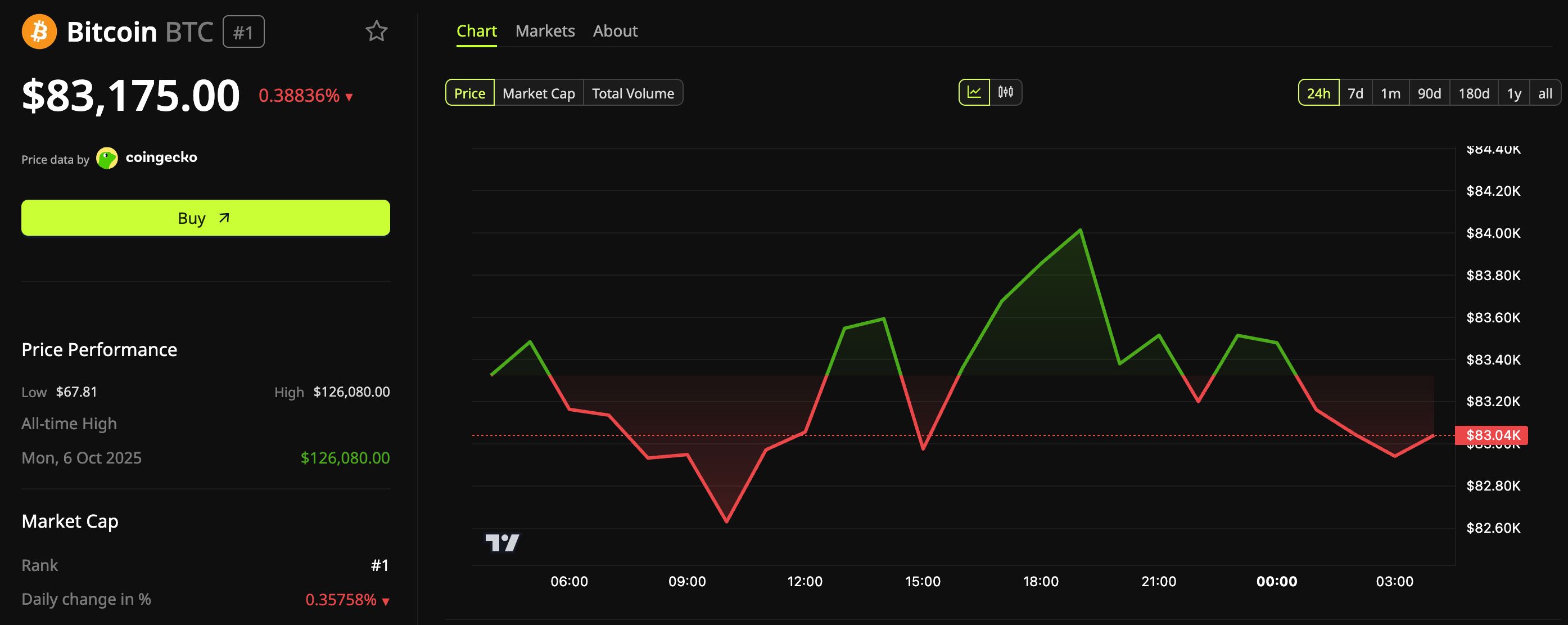This screenshot has width=1568, height=625.
Task: Click the CoinGecko logo icon
Action: (107, 159)
